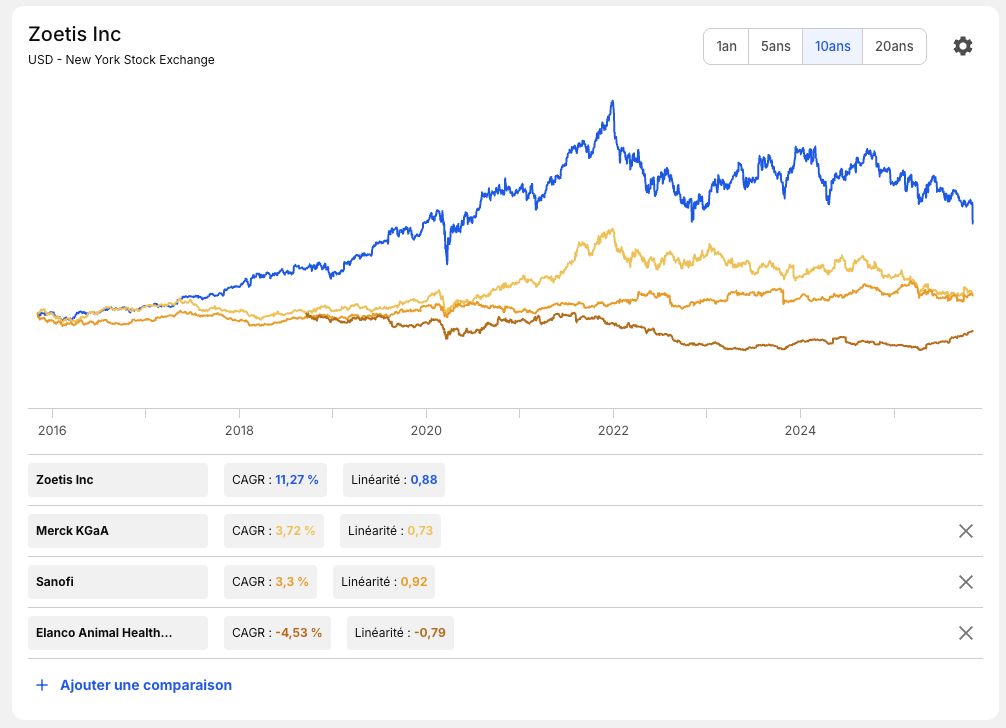The width and height of the screenshot is (1006, 728).
Task: Click the 2022 marker on time axis
Action: click(x=613, y=430)
